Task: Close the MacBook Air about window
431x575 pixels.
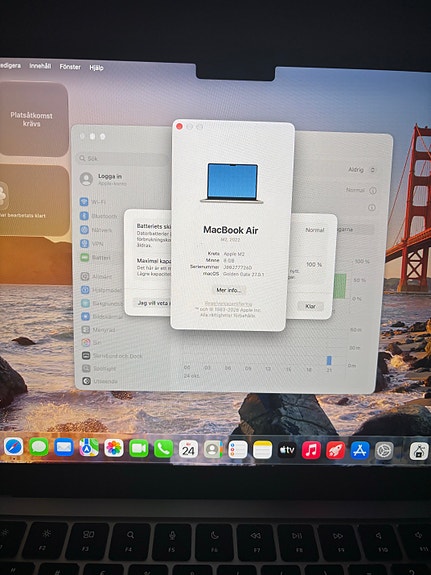Action: coord(179,127)
